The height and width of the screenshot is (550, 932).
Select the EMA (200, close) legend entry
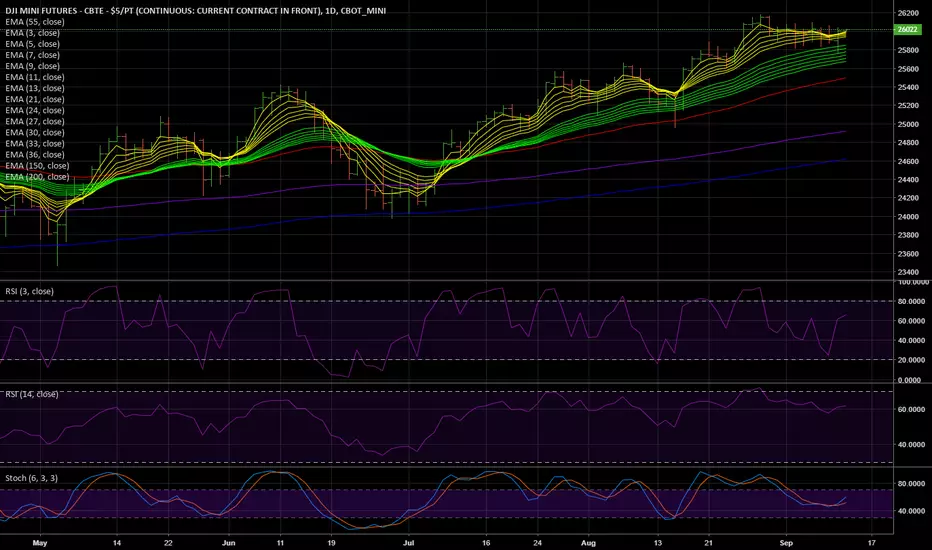[x=37, y=177]
